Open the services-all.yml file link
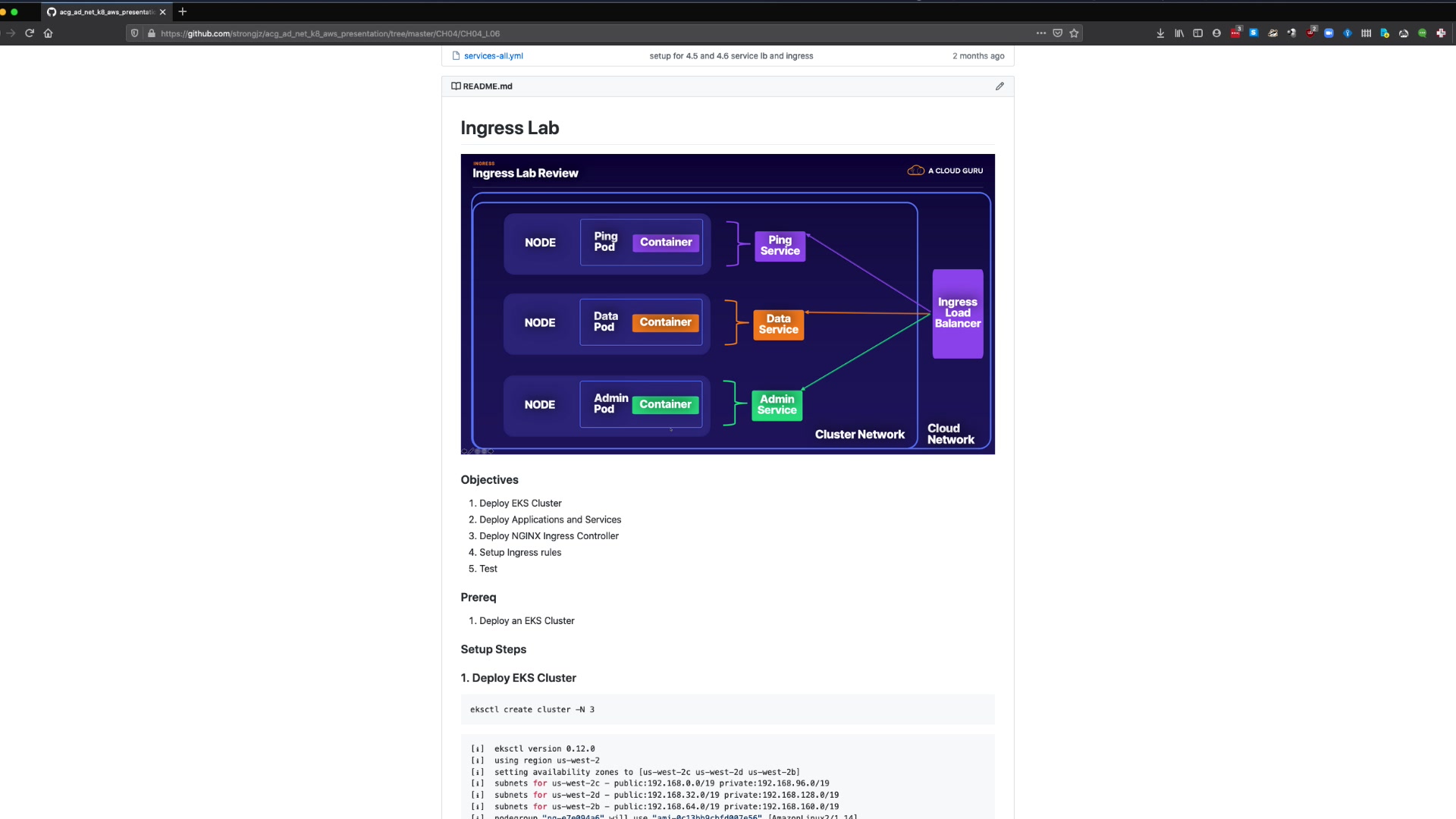This screenshot has height=819, width=1456. pyautogui.click(x=493, y=56)
